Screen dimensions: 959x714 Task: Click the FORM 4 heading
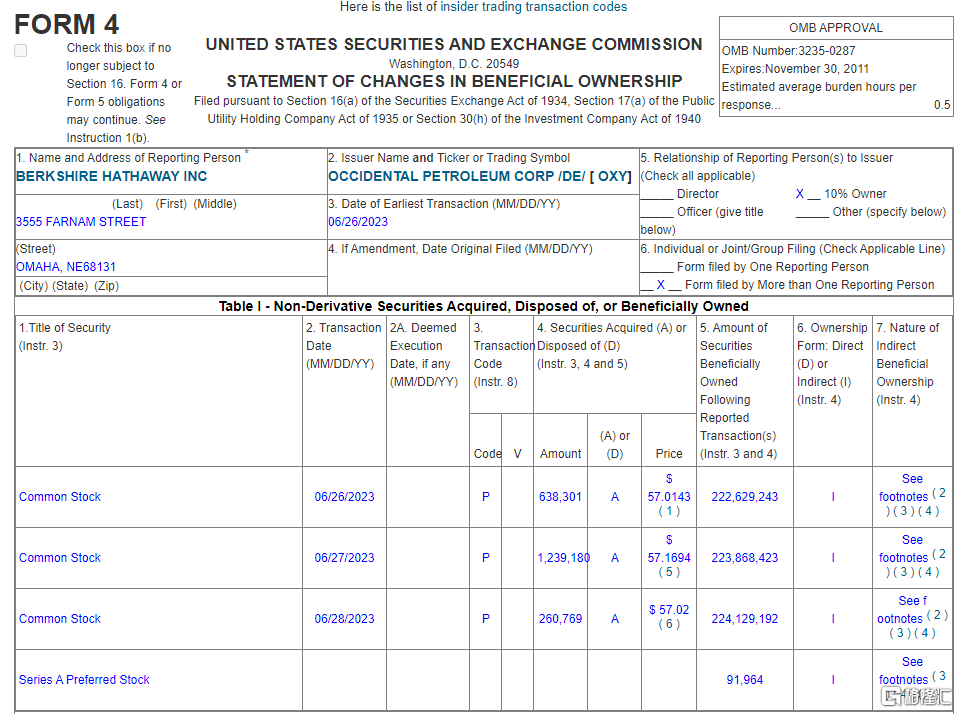click(66, 25)
